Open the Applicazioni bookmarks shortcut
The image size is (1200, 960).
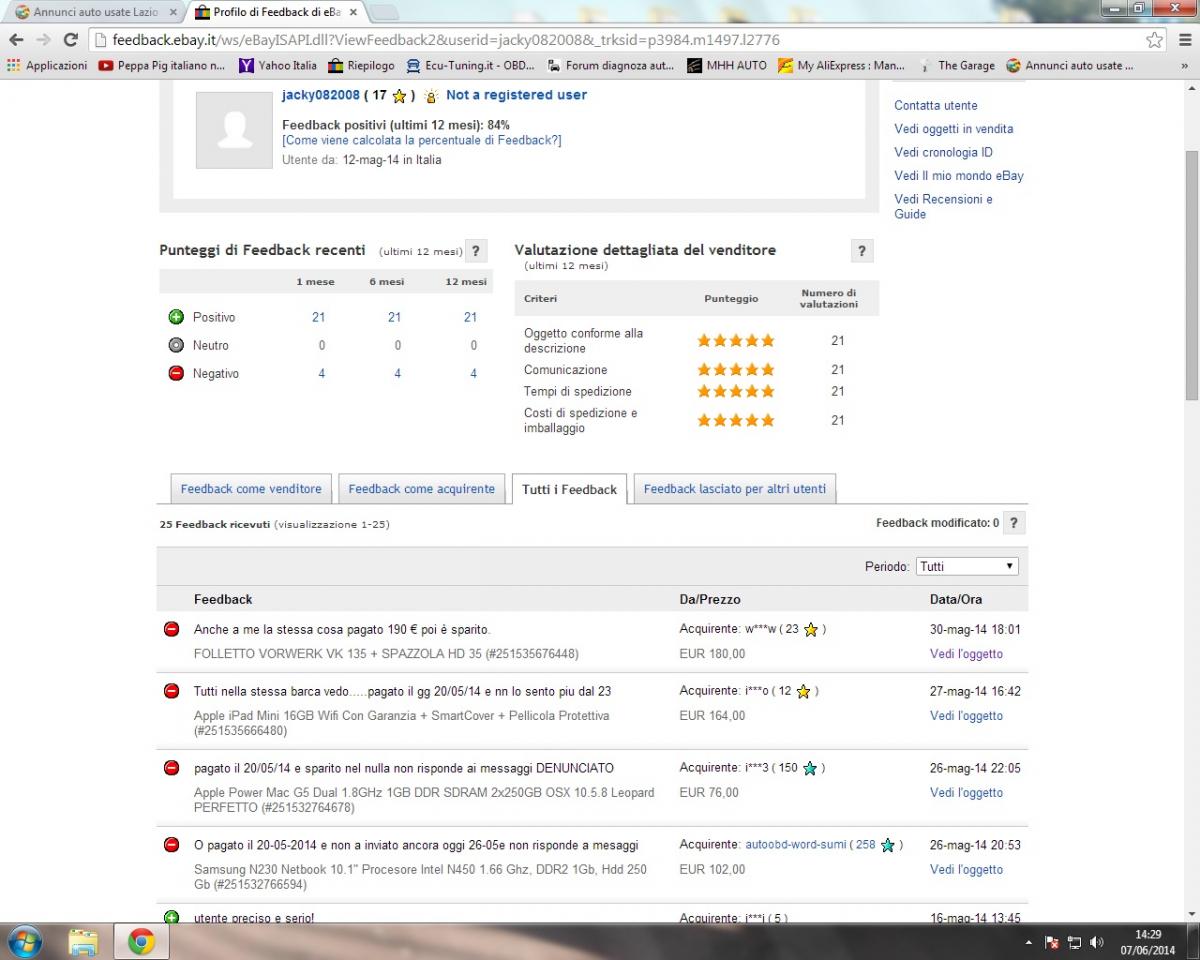tap(47, 66)
